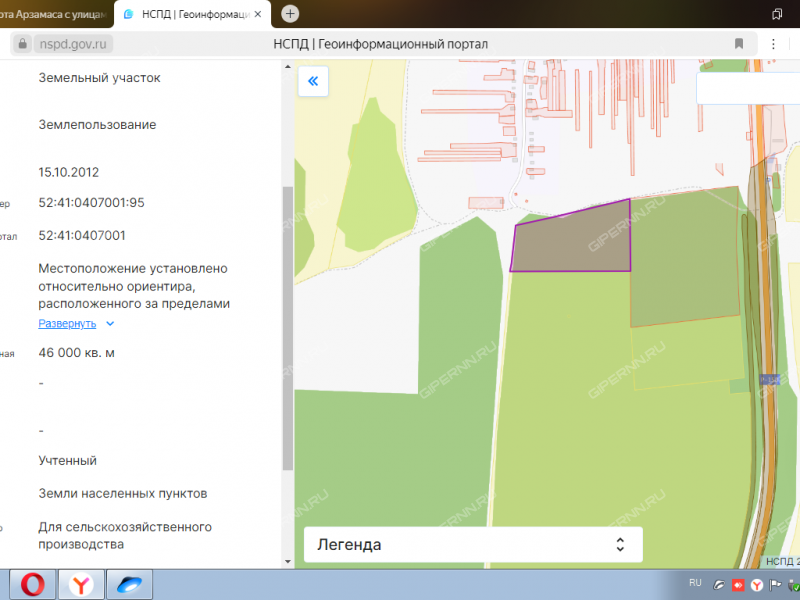Click the nspd.gov.ru address field
The height and width of the screenshot is (600, 800).
coord(75,44)
